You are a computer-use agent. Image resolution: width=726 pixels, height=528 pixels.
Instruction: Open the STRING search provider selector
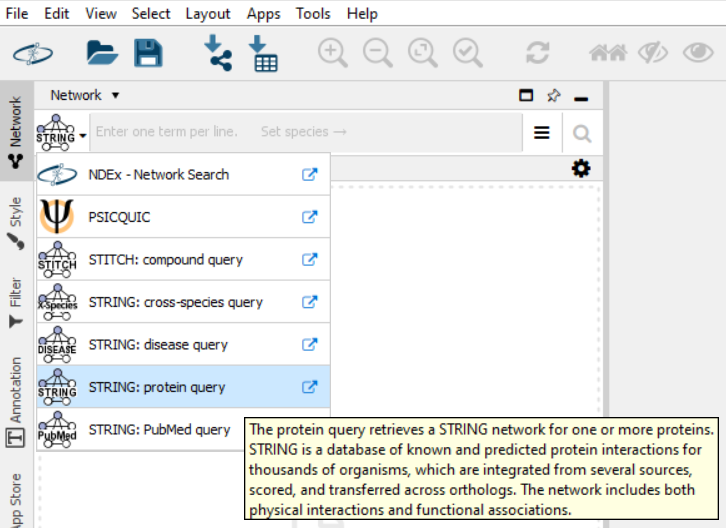pyautogui.click(x=61, y=132)
